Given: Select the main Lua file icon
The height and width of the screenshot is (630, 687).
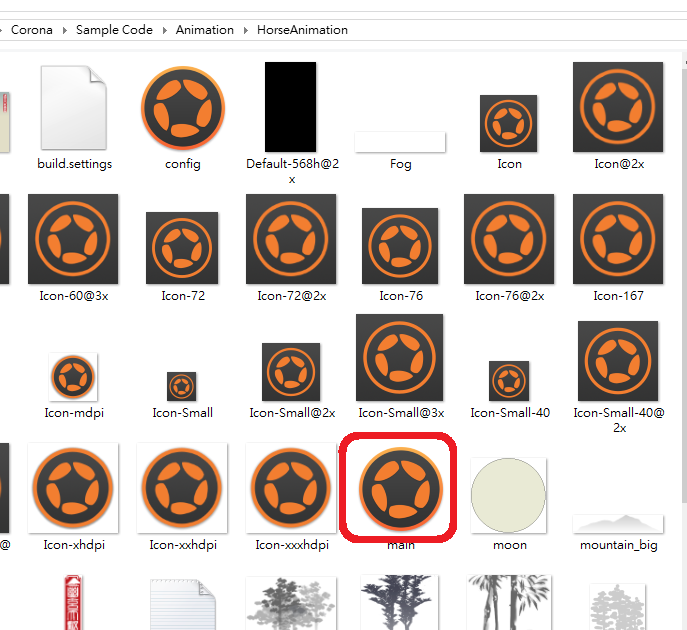Looking at the screenshot, I should (x=400, y=488).
